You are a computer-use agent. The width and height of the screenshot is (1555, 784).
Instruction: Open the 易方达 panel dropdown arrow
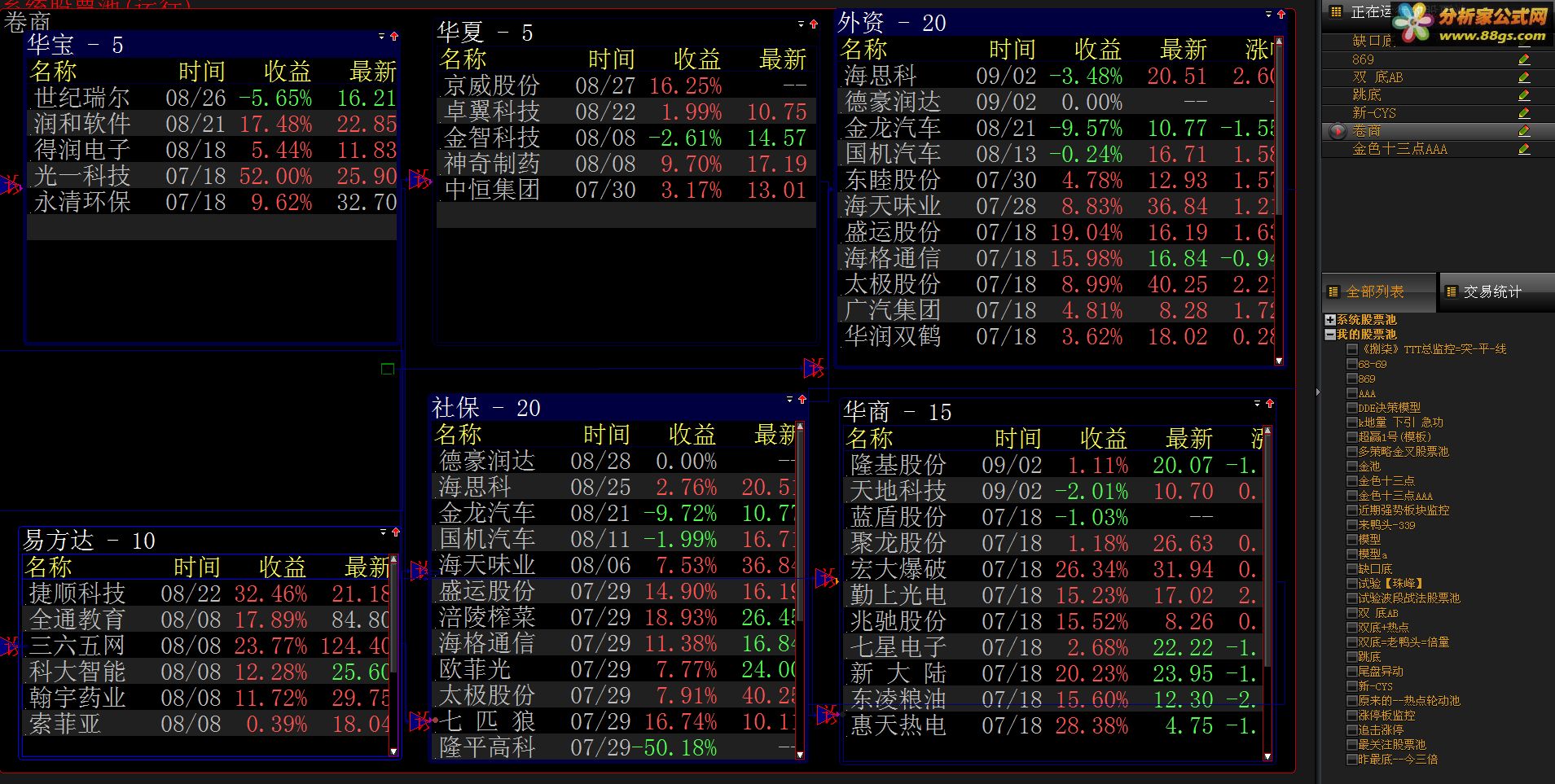coord(383,532)
